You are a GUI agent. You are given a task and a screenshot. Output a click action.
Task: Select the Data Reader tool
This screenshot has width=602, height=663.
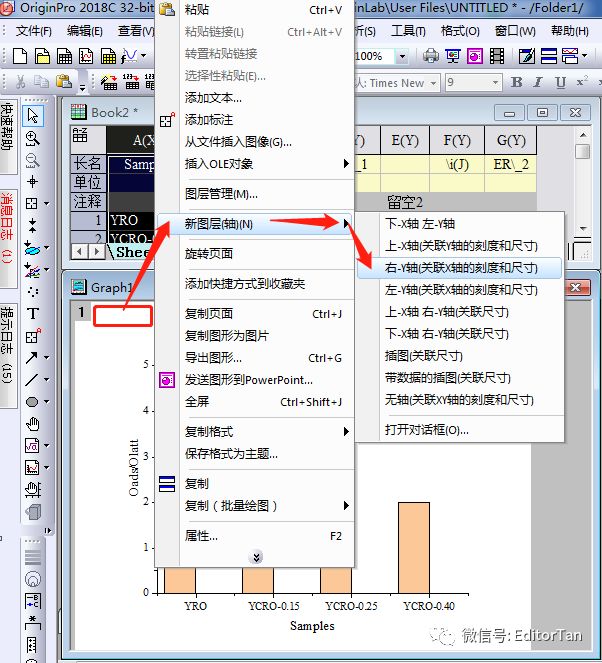33,204
